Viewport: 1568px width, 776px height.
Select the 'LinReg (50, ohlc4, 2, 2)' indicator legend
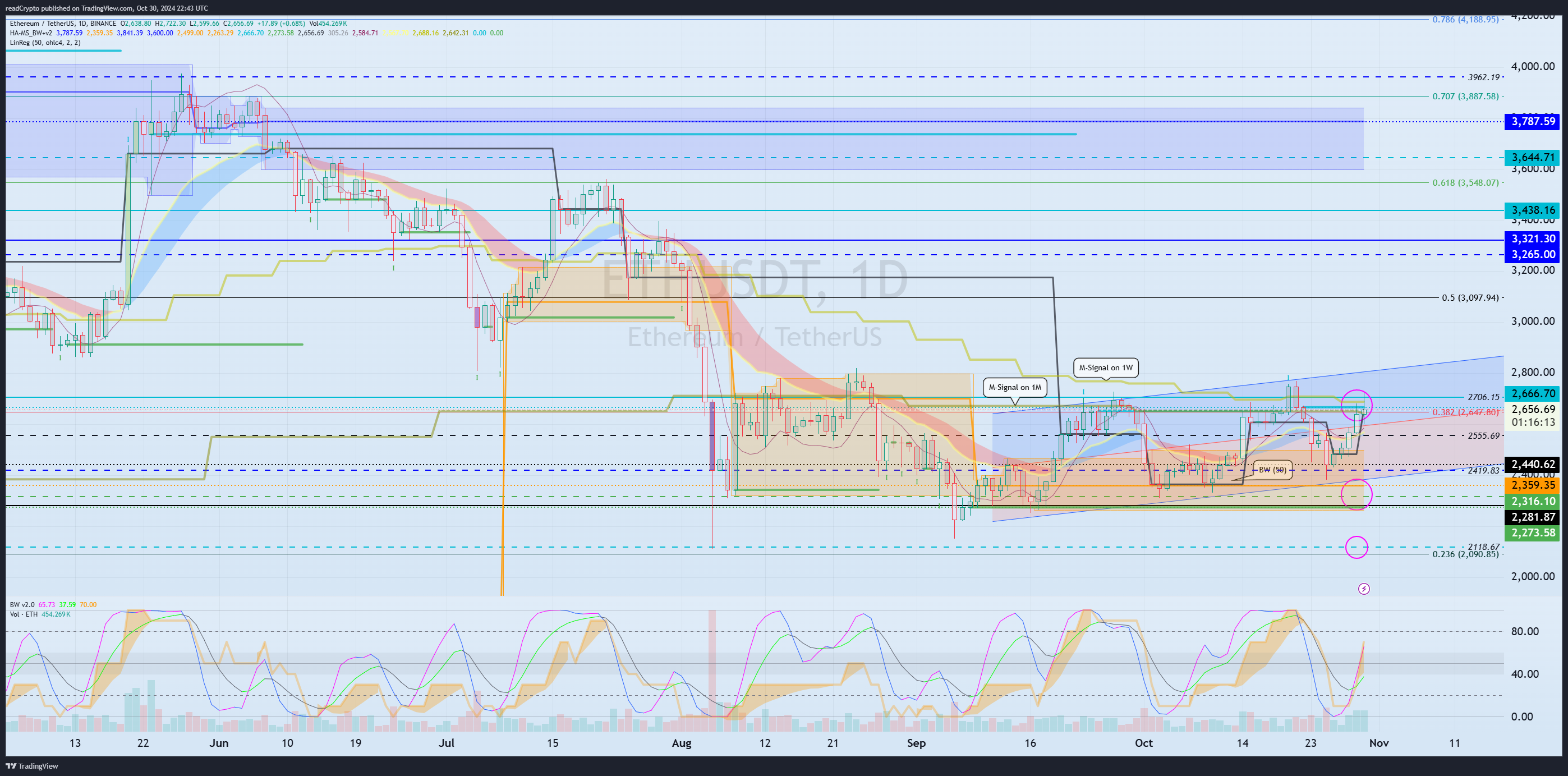[45, 43]
